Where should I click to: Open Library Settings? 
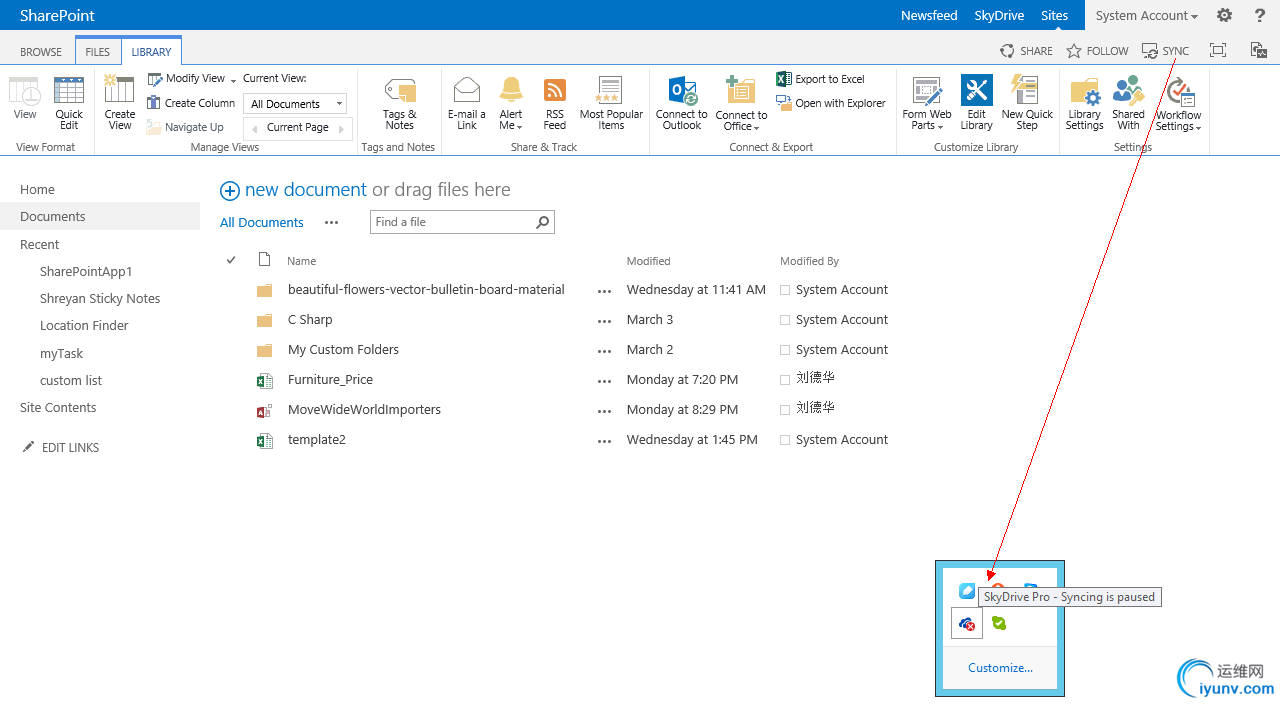pyautogui.click(x=1084, y=103)
